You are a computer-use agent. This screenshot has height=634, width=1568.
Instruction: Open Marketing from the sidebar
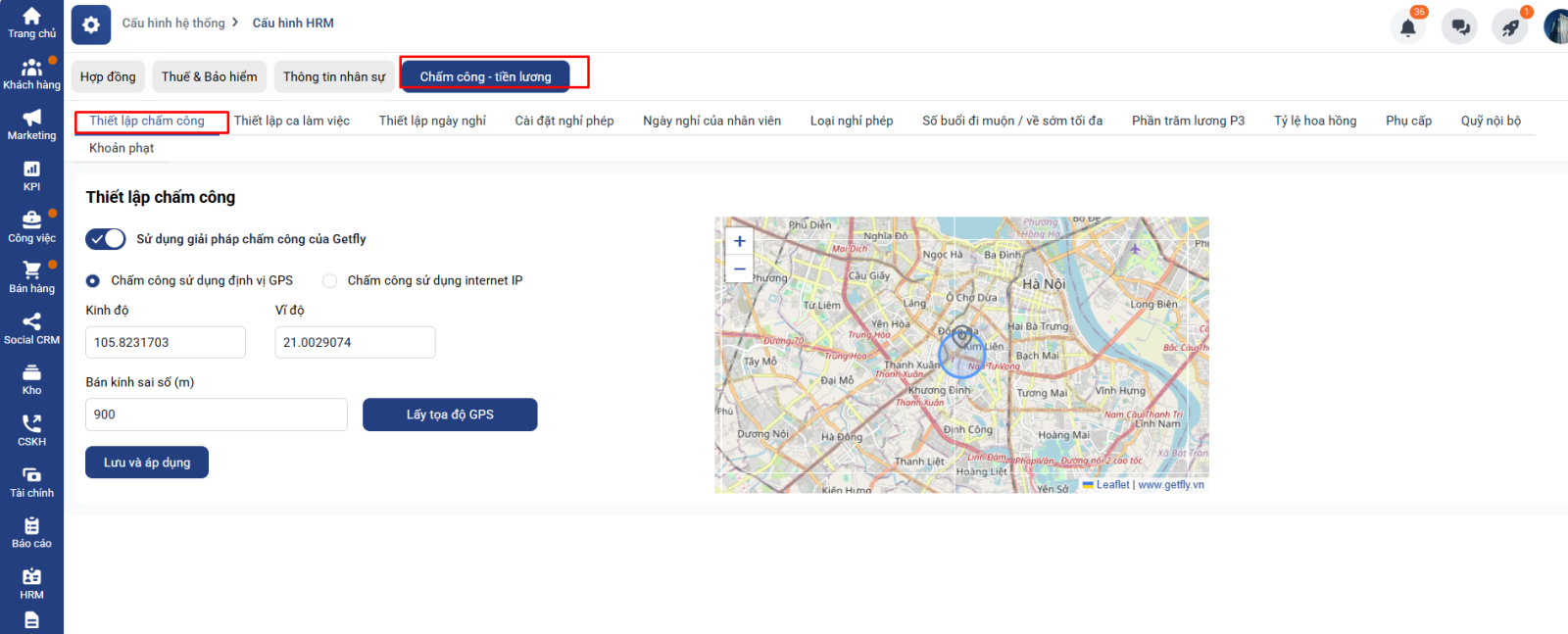tap(31, 124)
